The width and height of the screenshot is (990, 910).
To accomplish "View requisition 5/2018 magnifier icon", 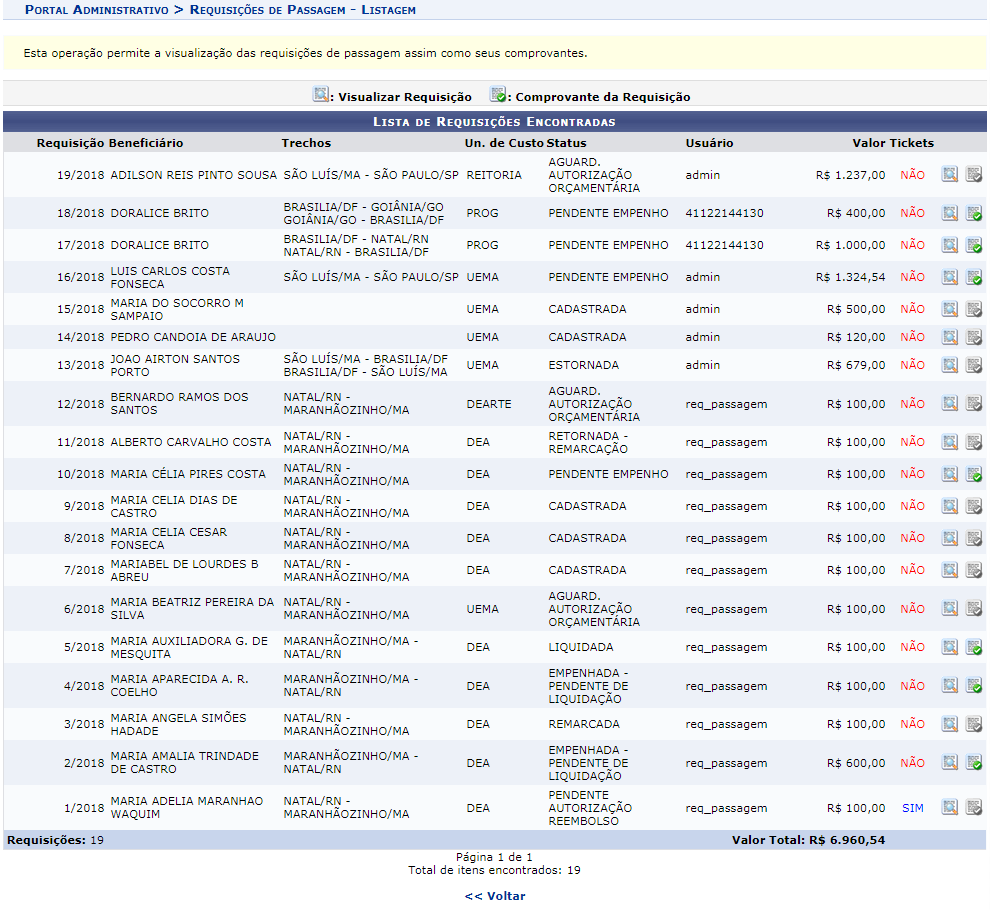I will (949, 647).
